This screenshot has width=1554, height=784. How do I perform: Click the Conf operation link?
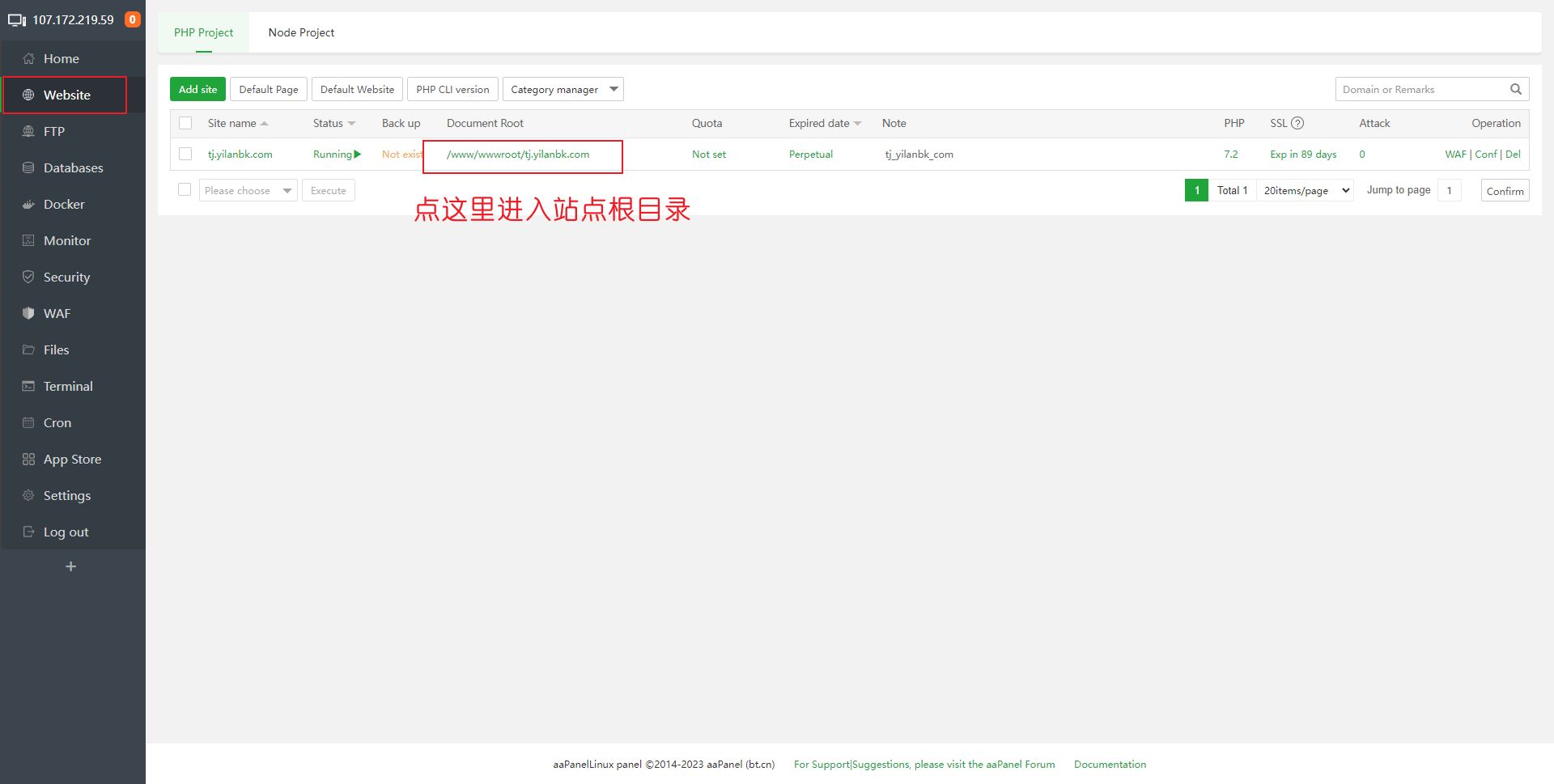(x=1485, y=154)
